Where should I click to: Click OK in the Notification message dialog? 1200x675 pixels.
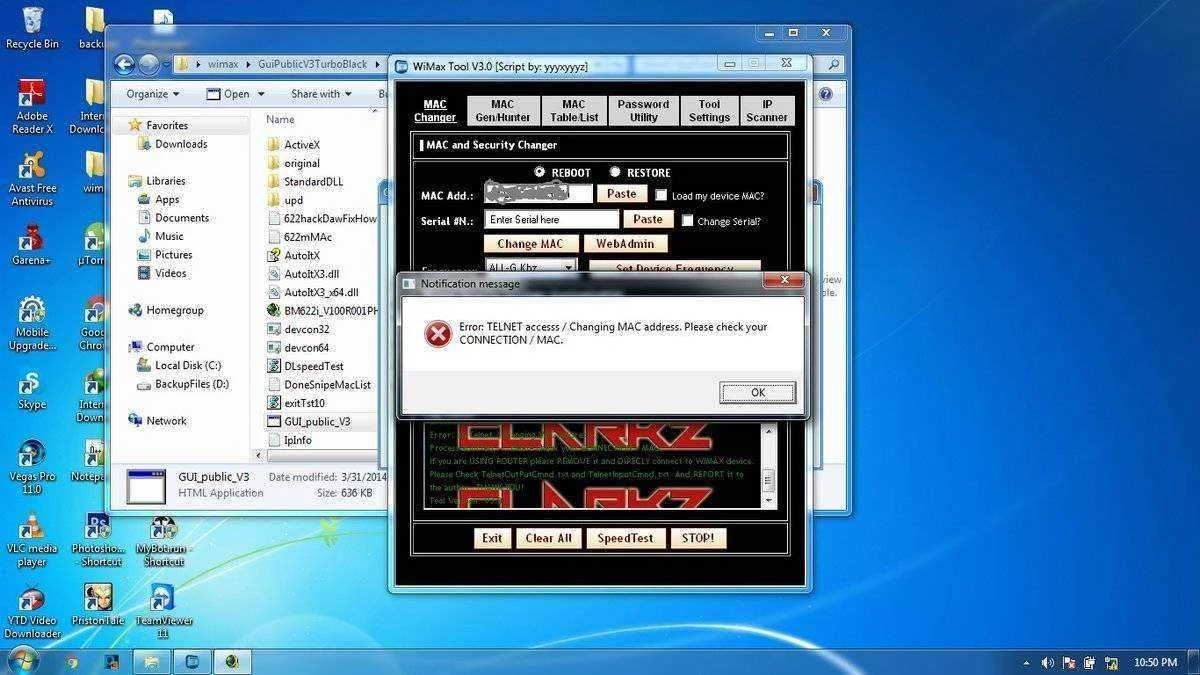(x=757, y=392)
